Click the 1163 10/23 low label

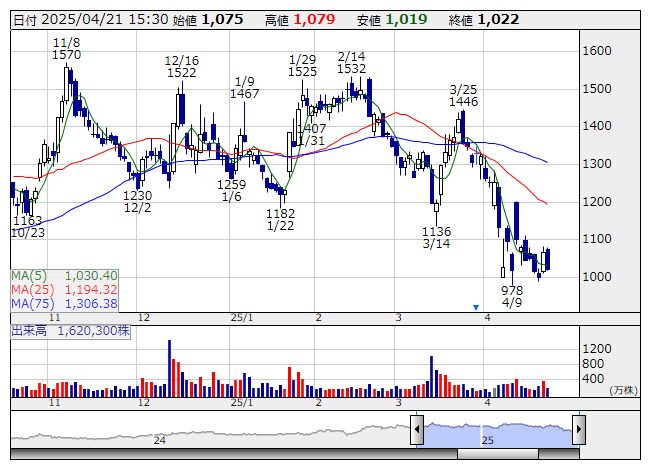coord(27,226)
